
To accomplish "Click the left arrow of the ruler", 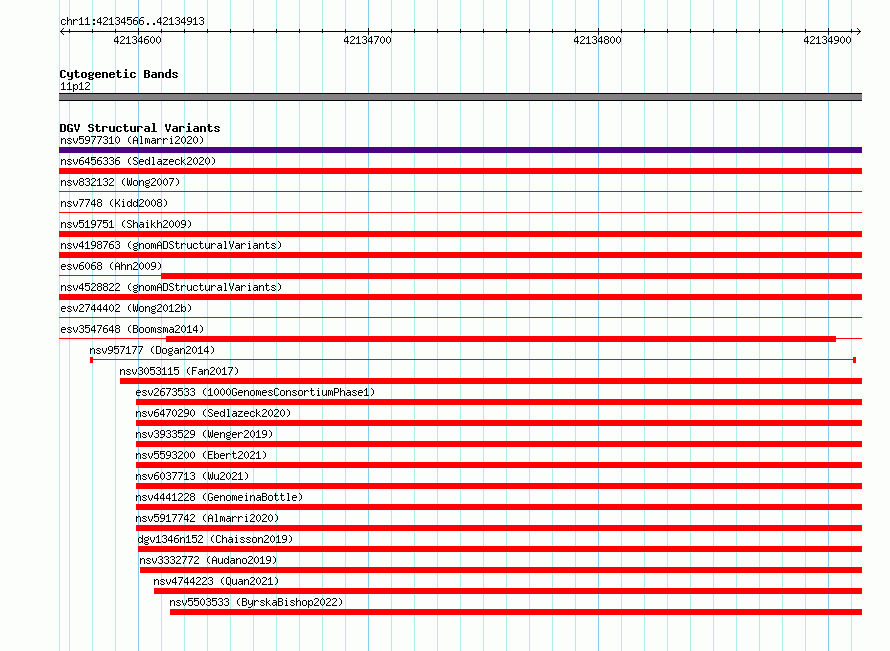I will click(x=62, y=32).
